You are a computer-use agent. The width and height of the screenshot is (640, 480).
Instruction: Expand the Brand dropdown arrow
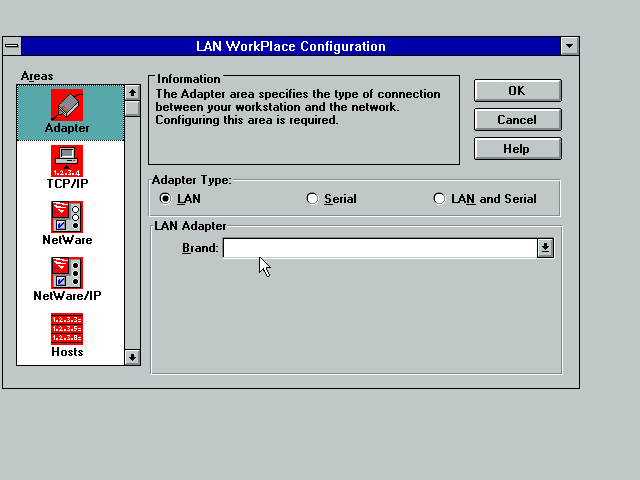[545, 248]
